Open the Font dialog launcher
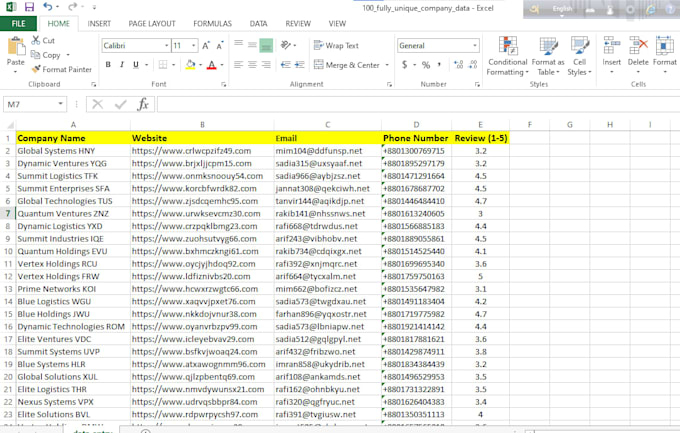680x433 pixels. coord(224,85)
